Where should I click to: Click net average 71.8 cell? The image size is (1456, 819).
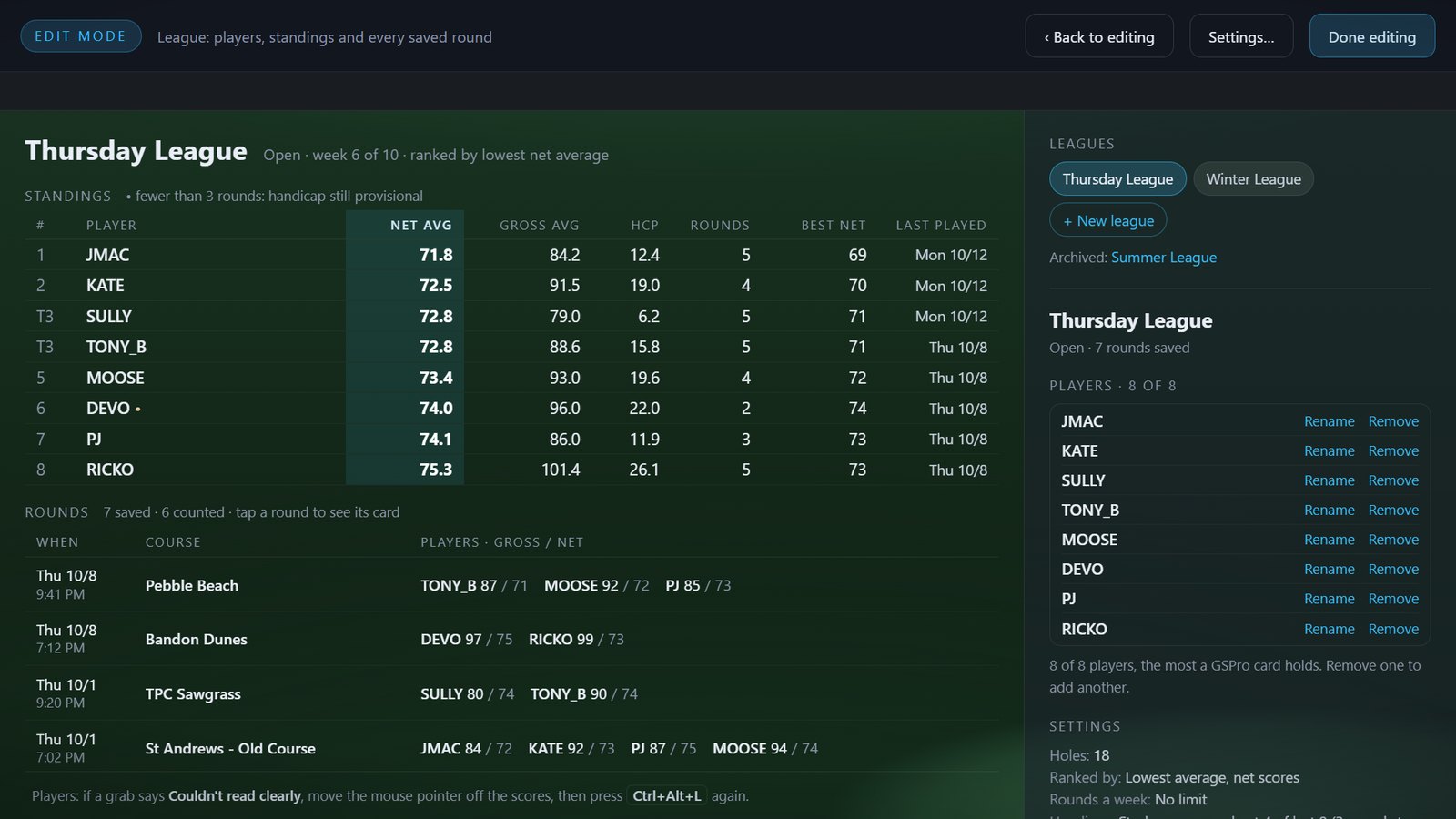tap(436, 255)
